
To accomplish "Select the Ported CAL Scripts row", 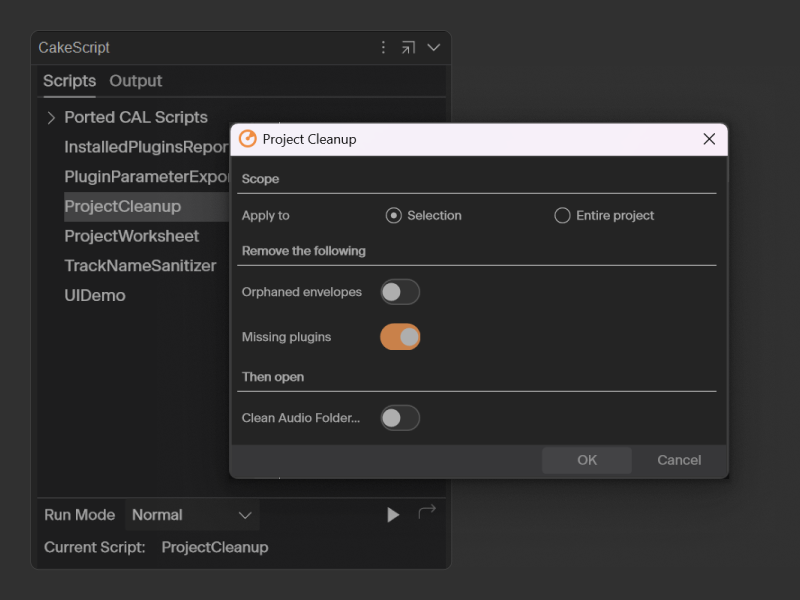I will [136, 117].
